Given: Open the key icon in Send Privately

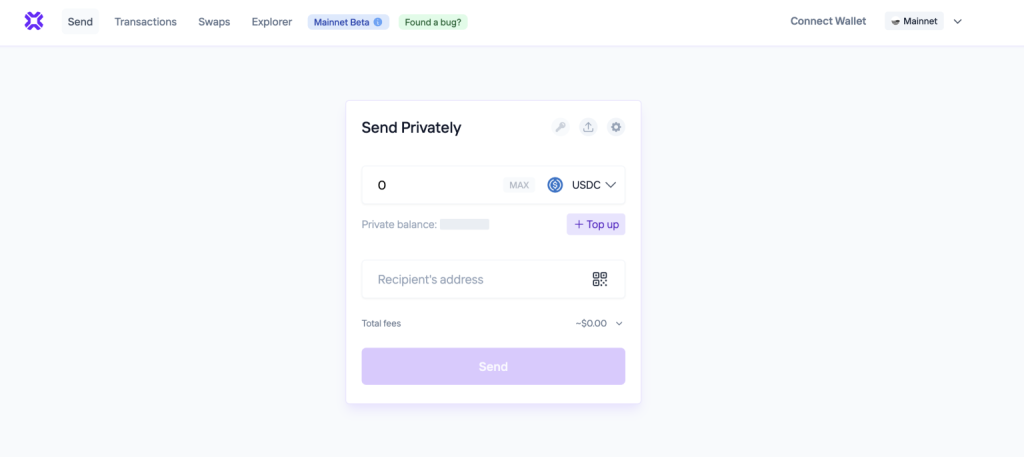Looking at the screenshot, I should [x=561, y=127].
